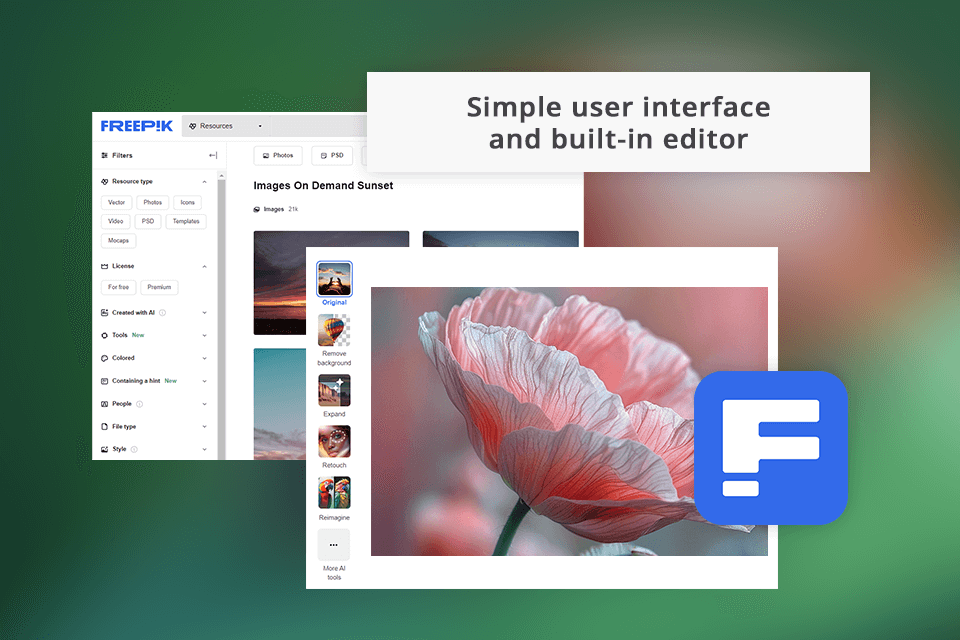Choose the For free license option
Image resolution: width=960 pixels, height=640 pixels.
click(118, 287)
